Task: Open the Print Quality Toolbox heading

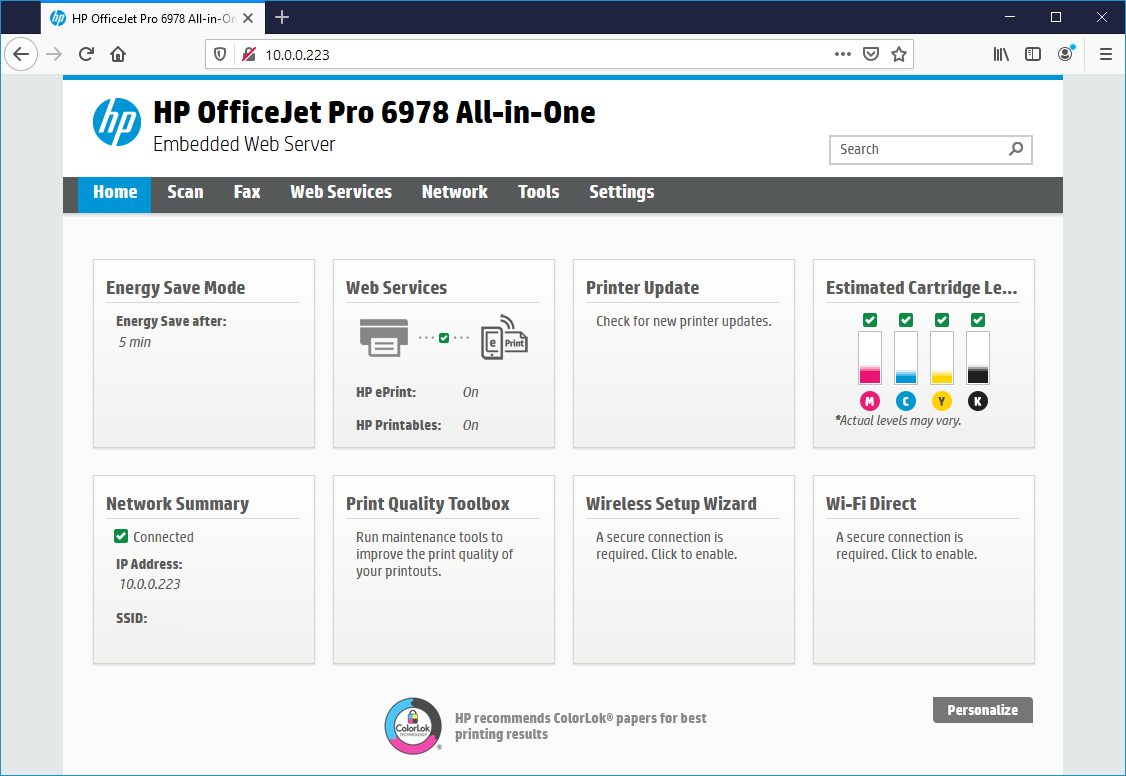Action: (428, 504)
